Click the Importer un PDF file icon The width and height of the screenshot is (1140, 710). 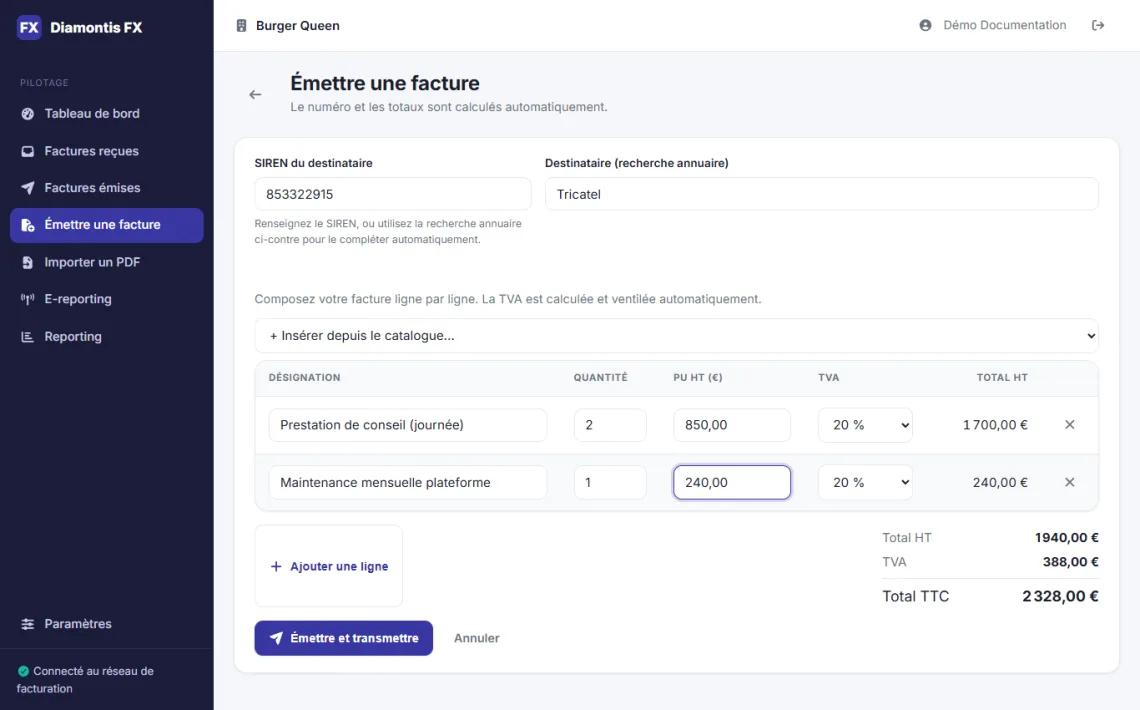28,262
